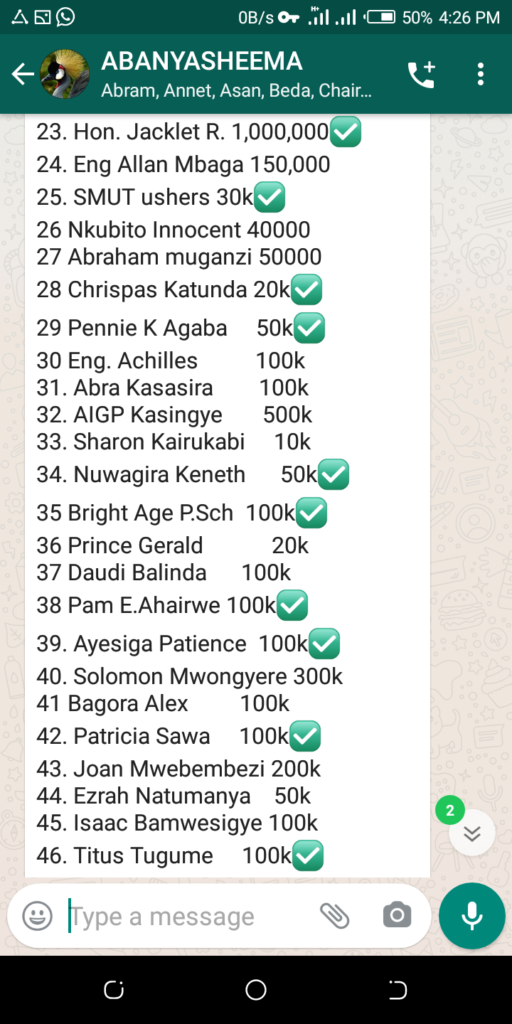Jump to latest messages with double-chevron button
Image resolution: width=512 pixels, height=1024 pixels.
472,833
